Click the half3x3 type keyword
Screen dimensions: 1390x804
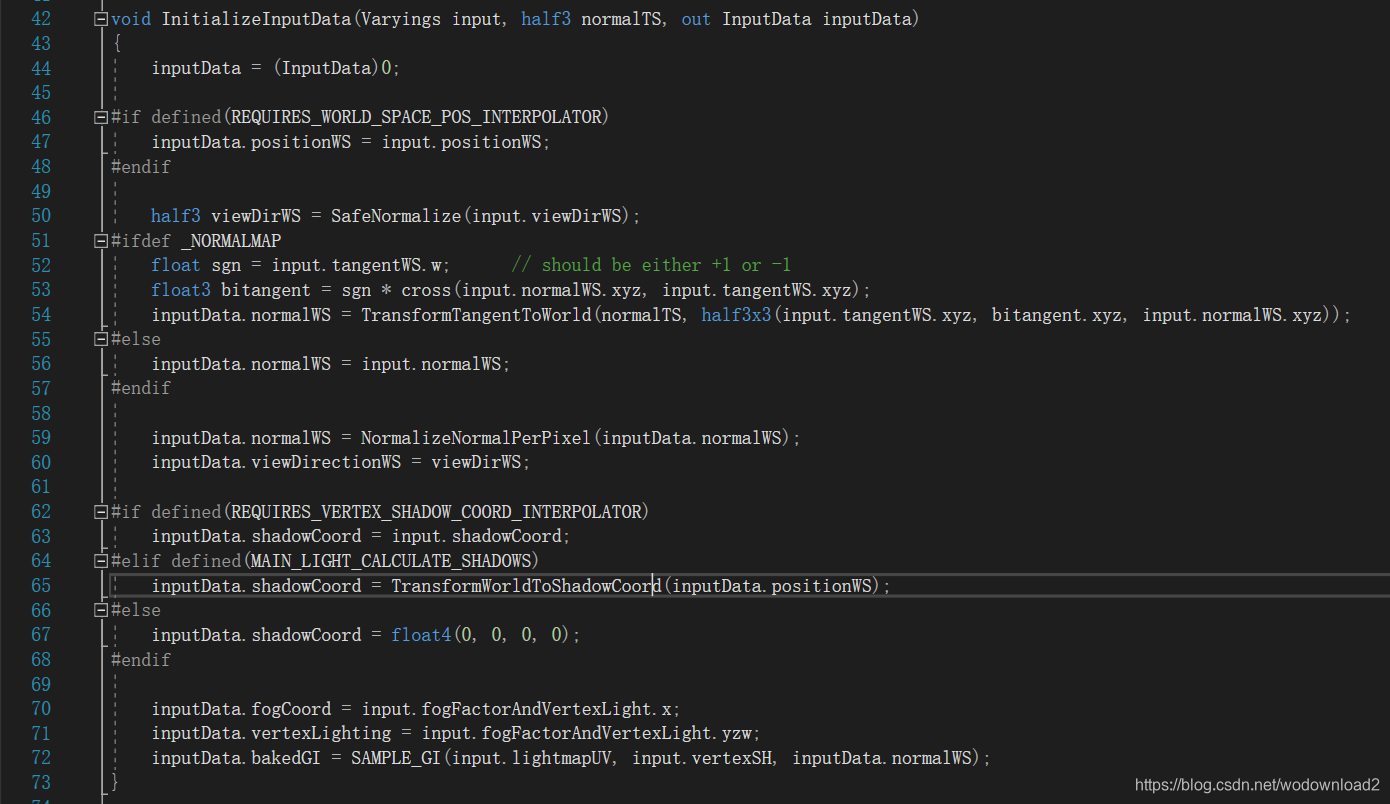pyautogui.click(x=736, y=315)
